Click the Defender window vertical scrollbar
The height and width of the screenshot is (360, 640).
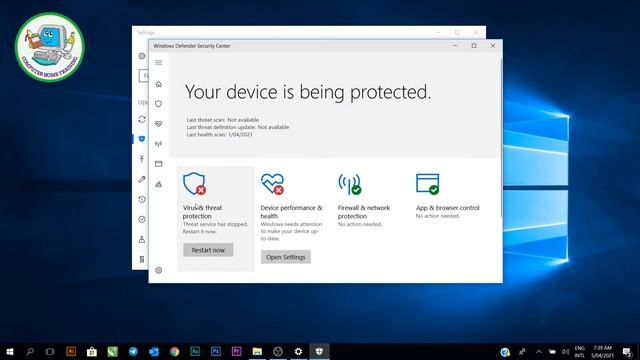(x=501, y=137)
